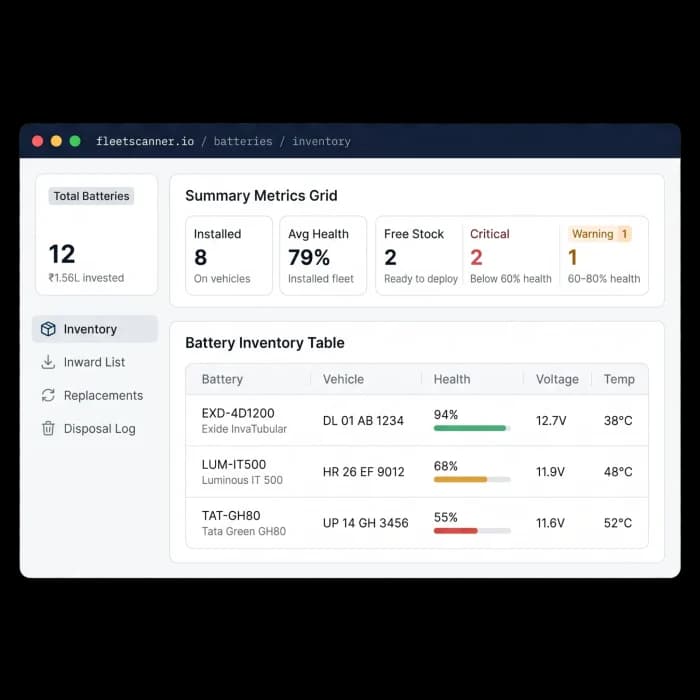Image resolution: width=700 pixels, height=700 pixels.
Task: Click the Health column header
Action: coord(452,379)
